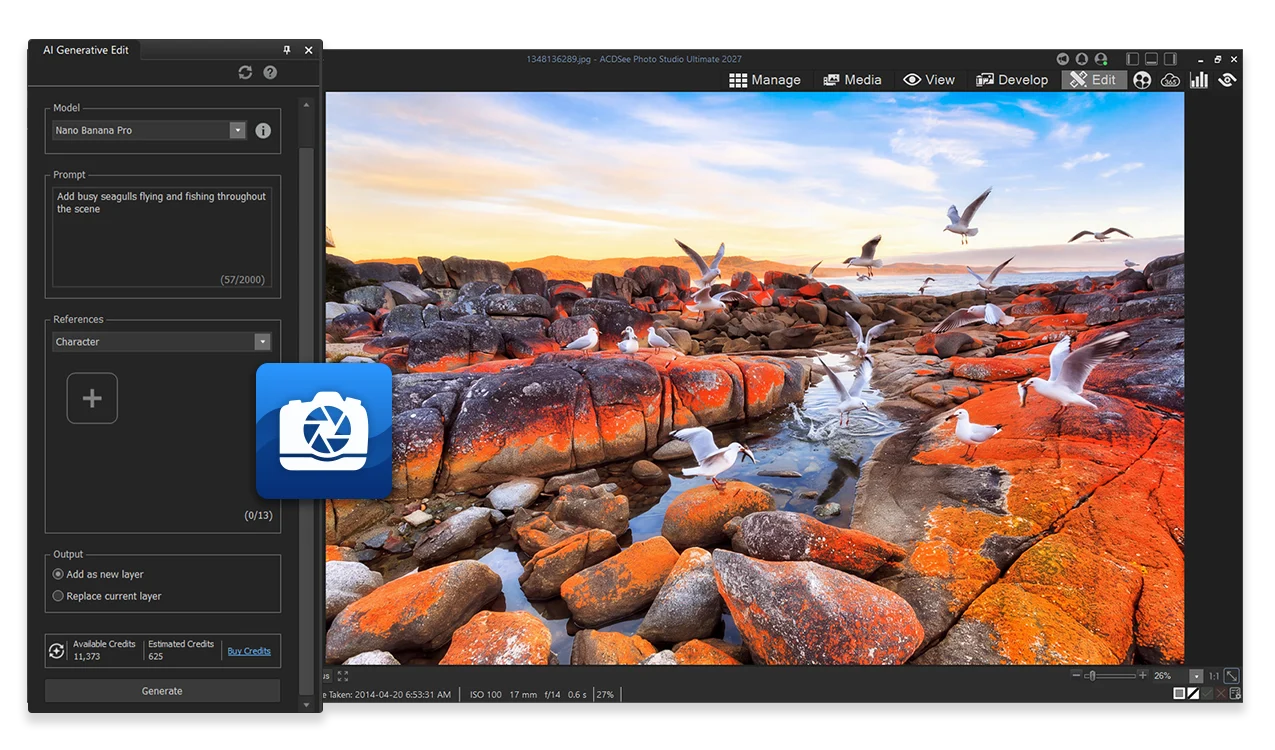Click the panel scrollbar up arrow
The height and width of the screenshot is (750, 1275).
(306, 104)
